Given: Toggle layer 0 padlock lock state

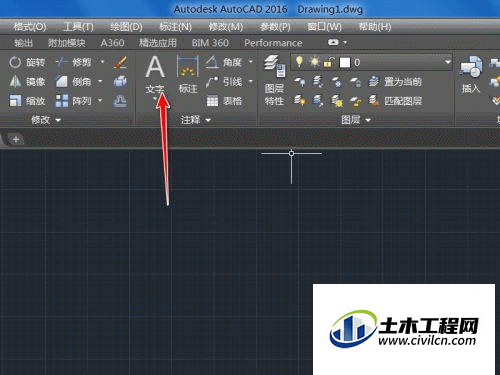Looking at the screenshot, I should (x=329, y=62).
